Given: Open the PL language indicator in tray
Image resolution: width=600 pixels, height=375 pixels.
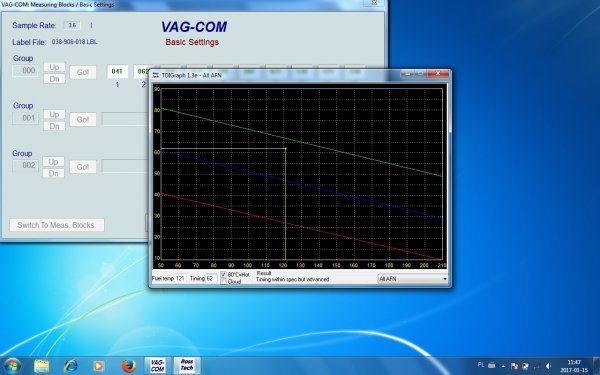Looking at the screenshot, I should (x=481, y=365).
